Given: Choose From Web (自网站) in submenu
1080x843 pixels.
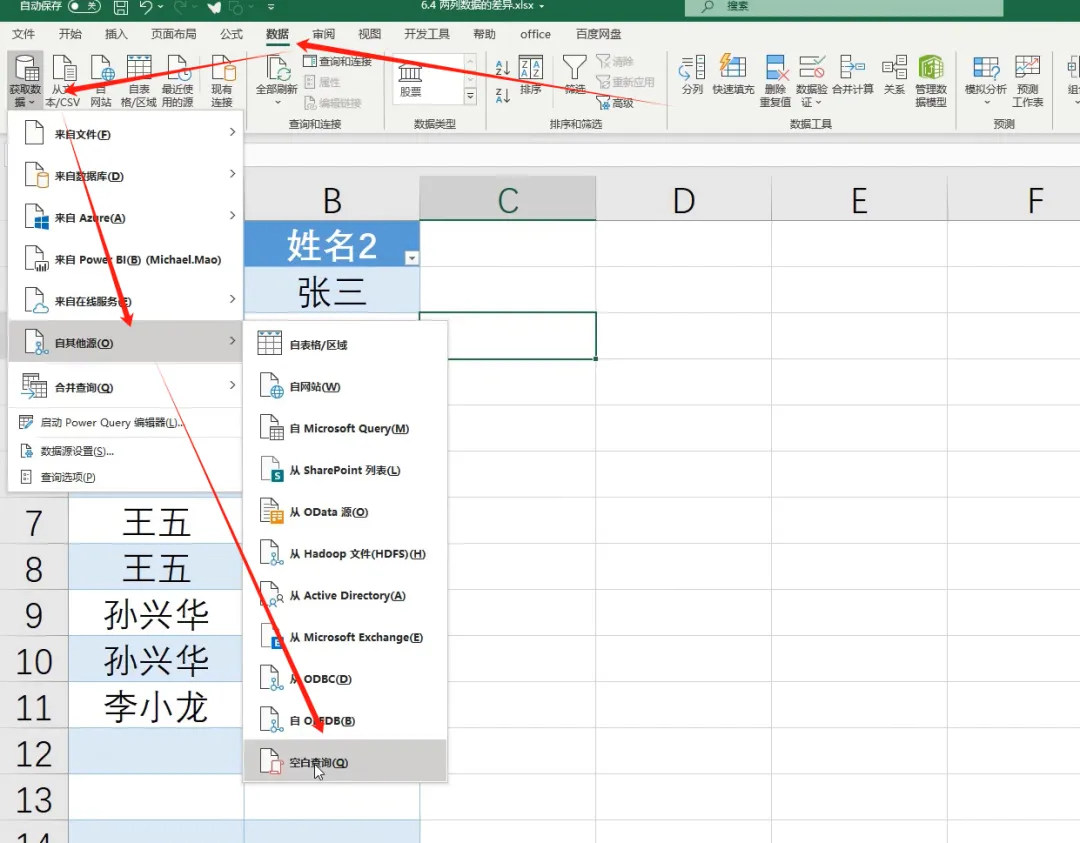Looking at the screenshot, I should (x=345, y=386).
